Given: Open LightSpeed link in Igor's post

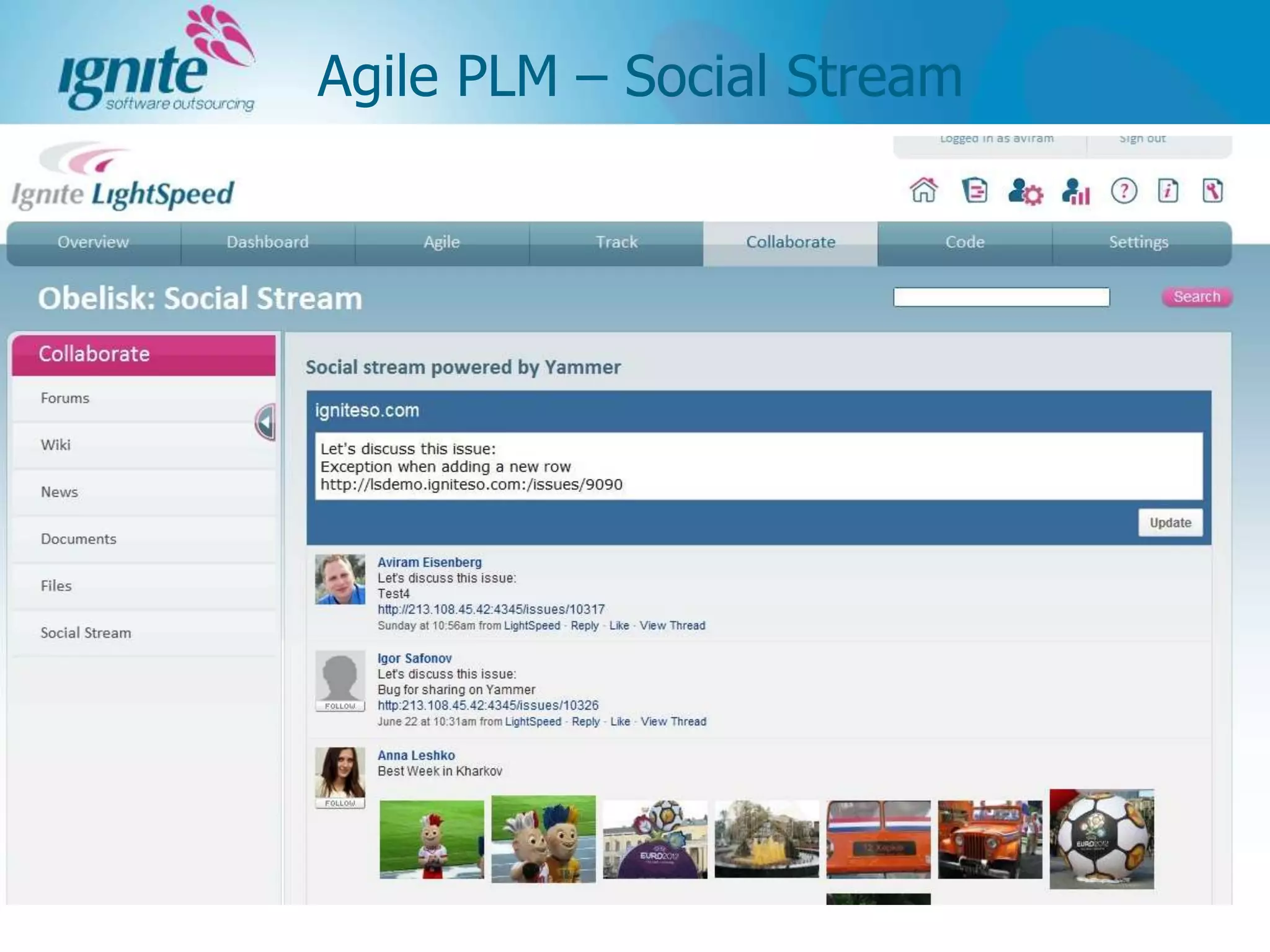Looking at the screenshot, I should tap(533, 721).
